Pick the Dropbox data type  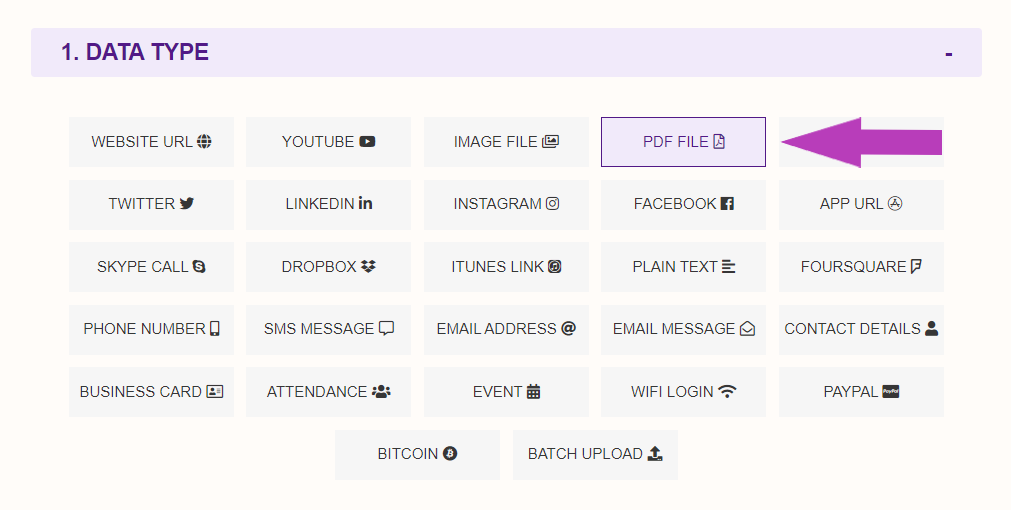(328, 267)
